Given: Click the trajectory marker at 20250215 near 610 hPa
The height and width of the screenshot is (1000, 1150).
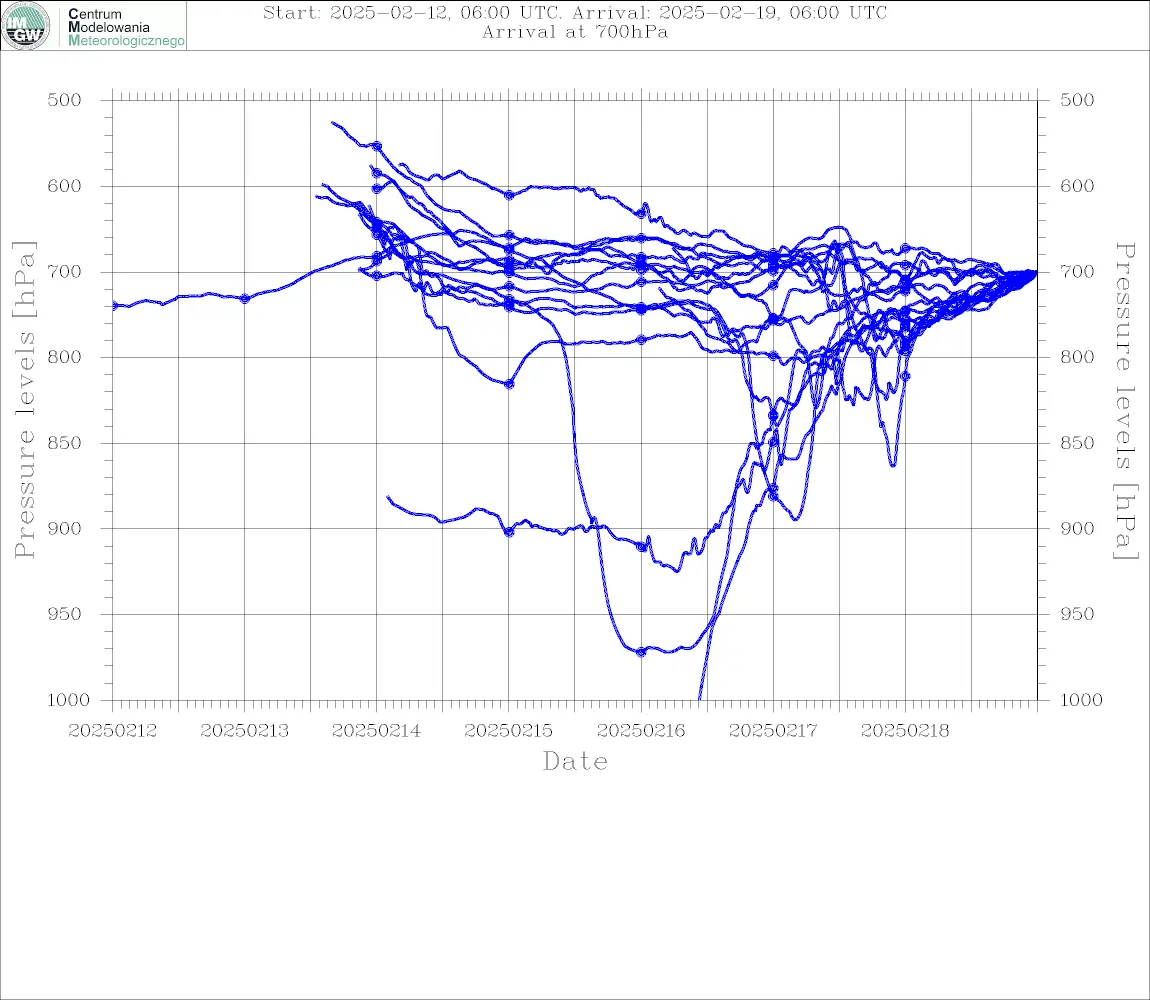Looking at the screenshot, I should [x=509, y=194].
